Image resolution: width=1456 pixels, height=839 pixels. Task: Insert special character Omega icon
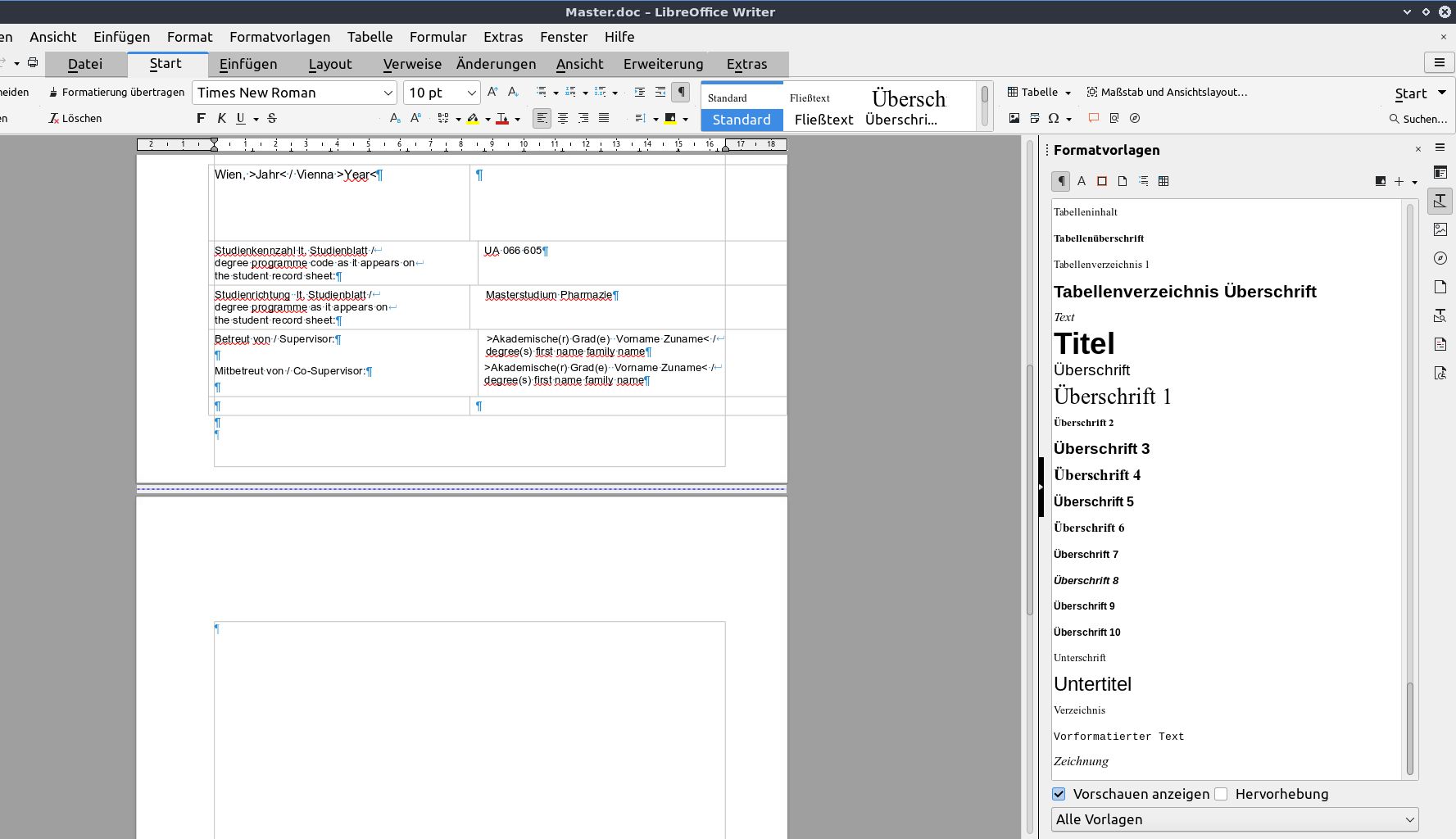pyautogui.click(x=1054, y=119)
